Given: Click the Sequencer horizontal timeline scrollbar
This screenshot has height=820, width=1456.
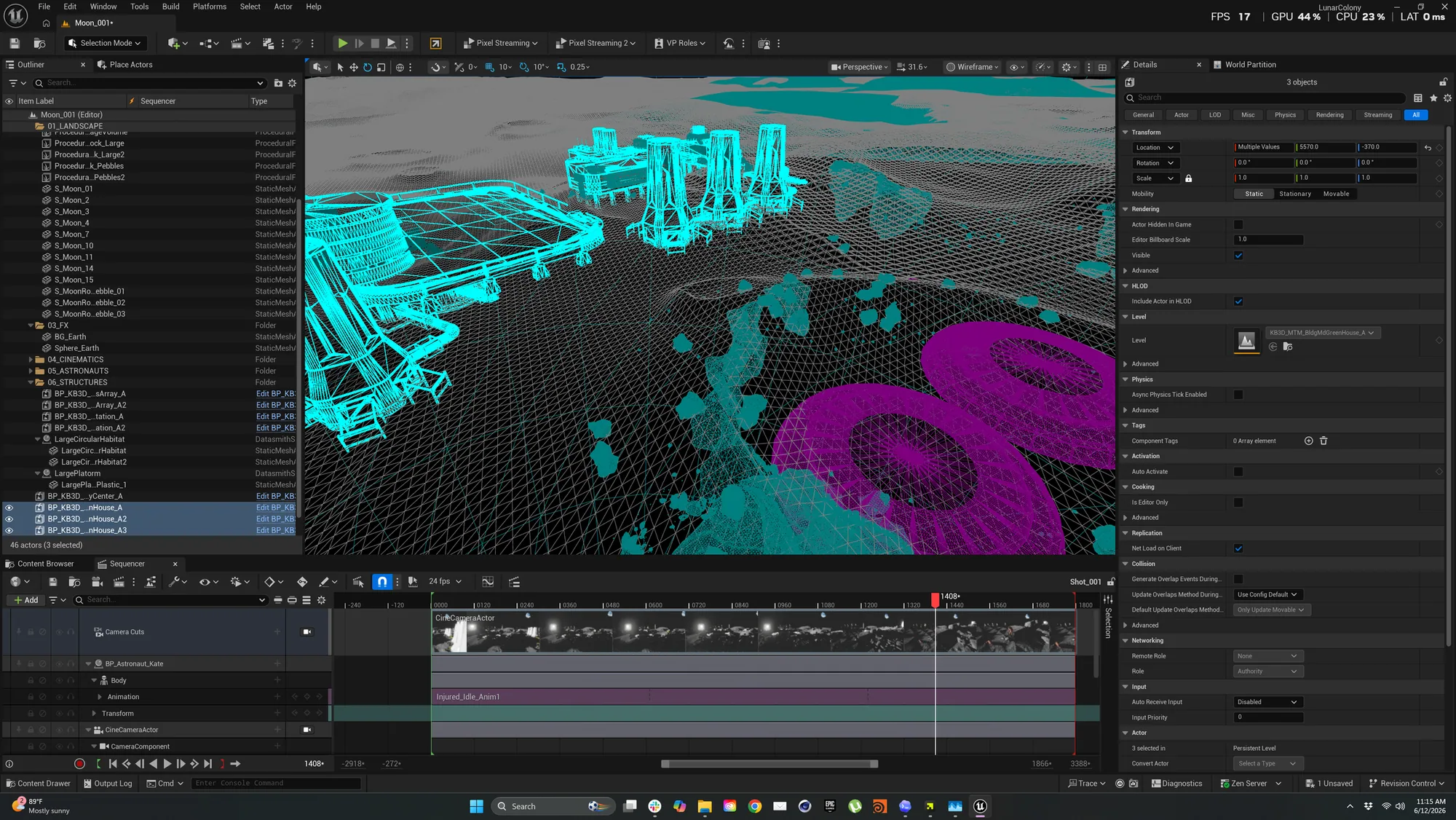Looking at the screenshot, I should [769, 765].
